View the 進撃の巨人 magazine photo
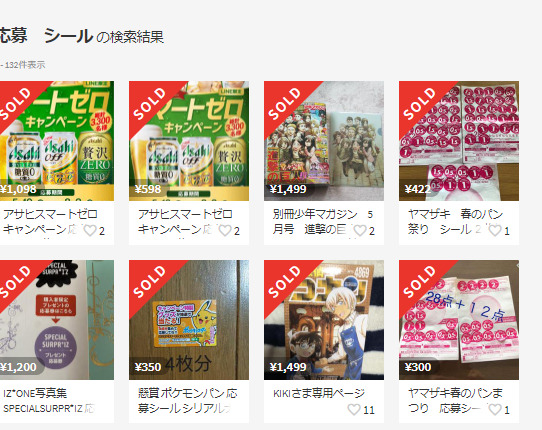The image size is (542, 430). [324, 141]
